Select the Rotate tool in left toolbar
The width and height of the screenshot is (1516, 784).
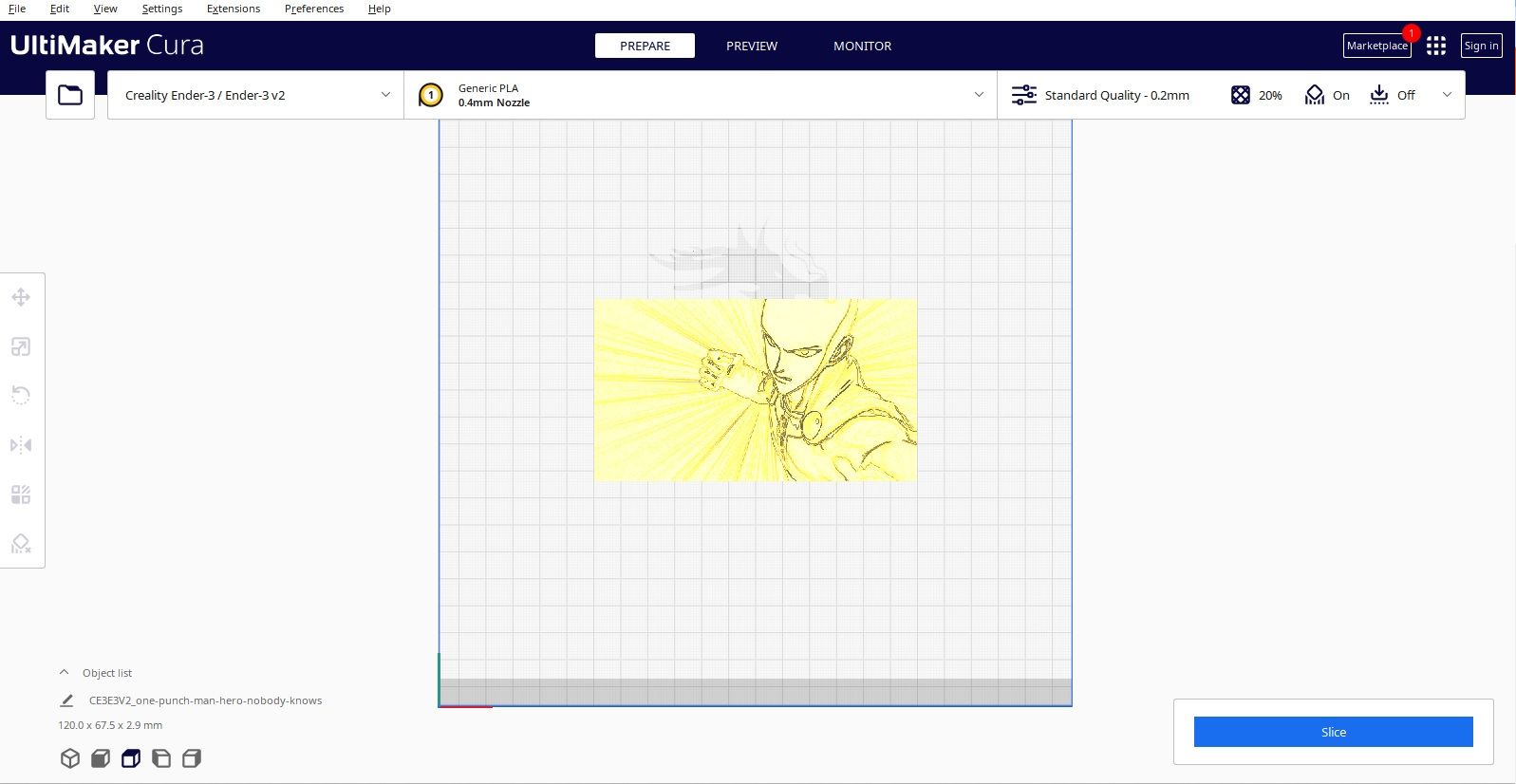tap(21, 396)
